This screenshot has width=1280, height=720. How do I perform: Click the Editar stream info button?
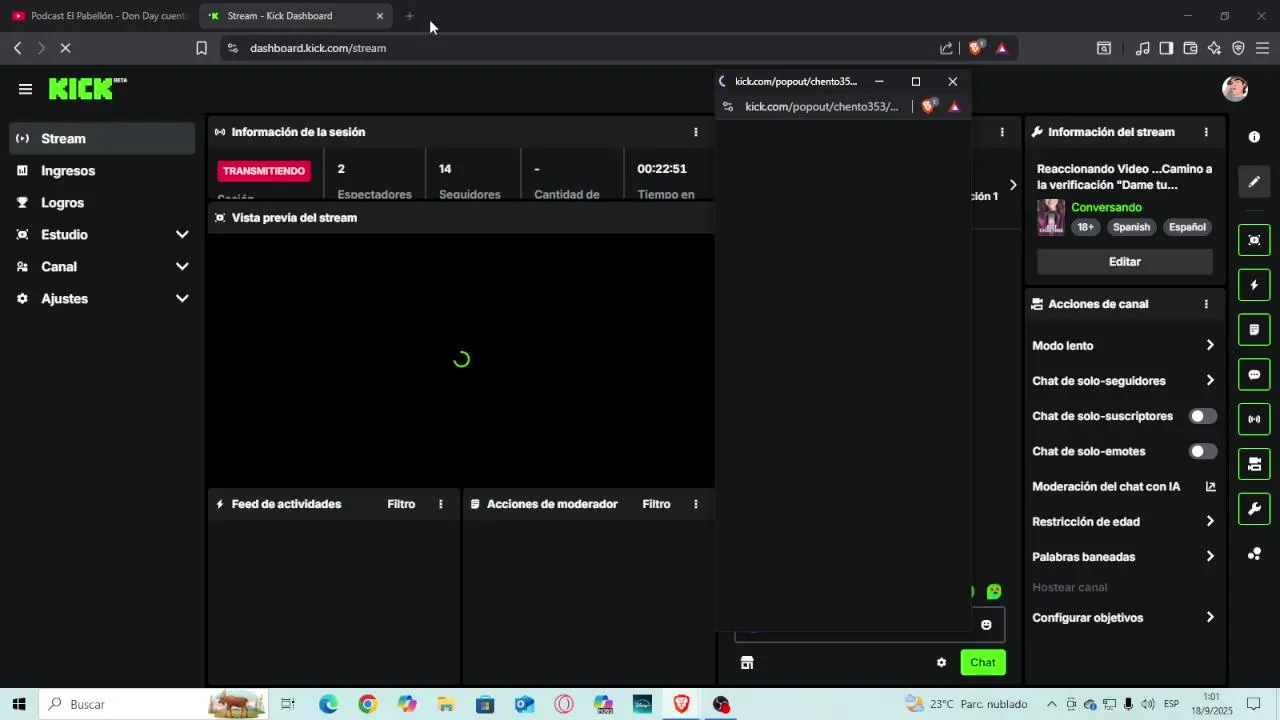point(1125,262)
